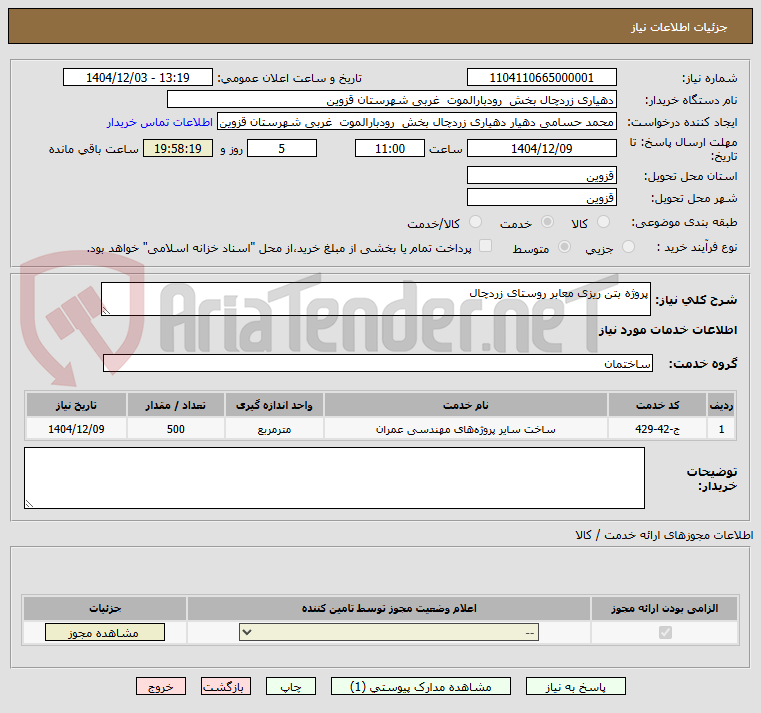The height and width of the screenshot is (713, 761).
Task: Click the مشاهده مجوز button
Action: point(105,632)
